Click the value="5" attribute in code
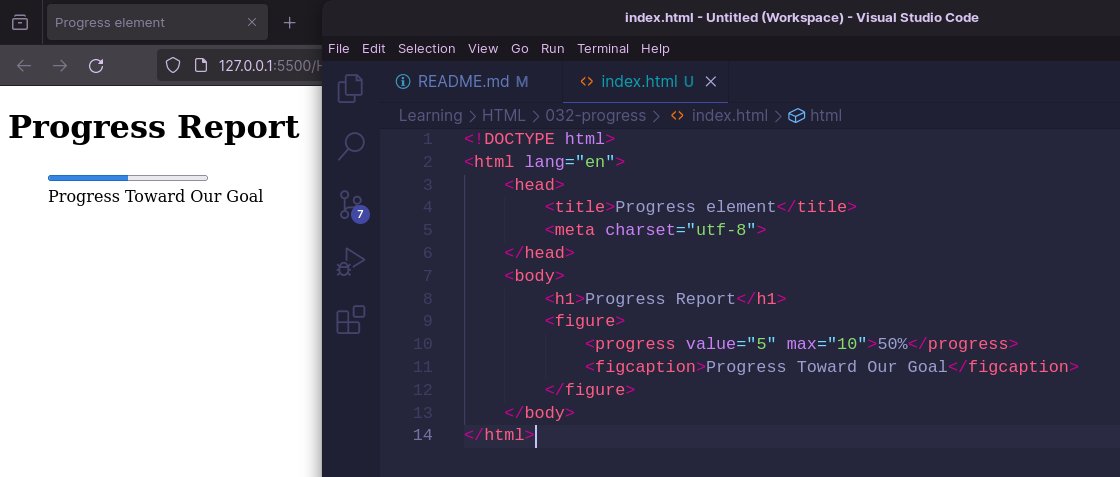The width and height of the screenshot is (1120, 477). (x=731, y=344)
